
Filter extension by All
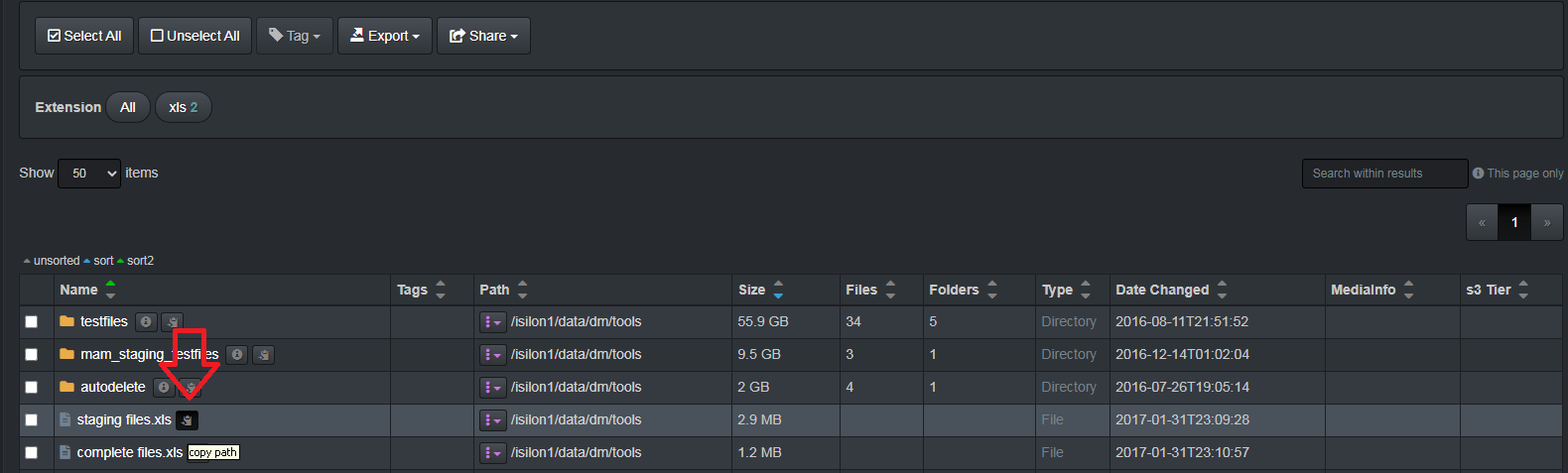[128, 107]
